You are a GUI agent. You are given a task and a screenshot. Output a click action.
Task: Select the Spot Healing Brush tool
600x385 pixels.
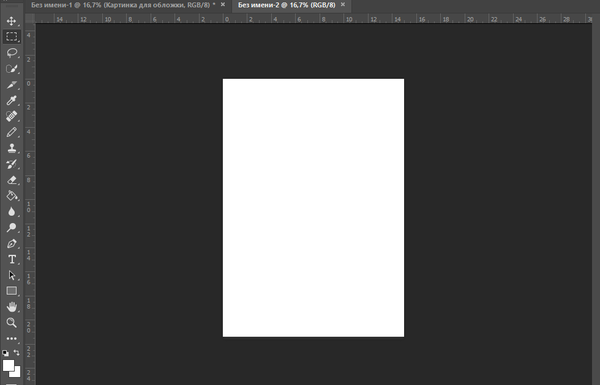pos(11,116)
